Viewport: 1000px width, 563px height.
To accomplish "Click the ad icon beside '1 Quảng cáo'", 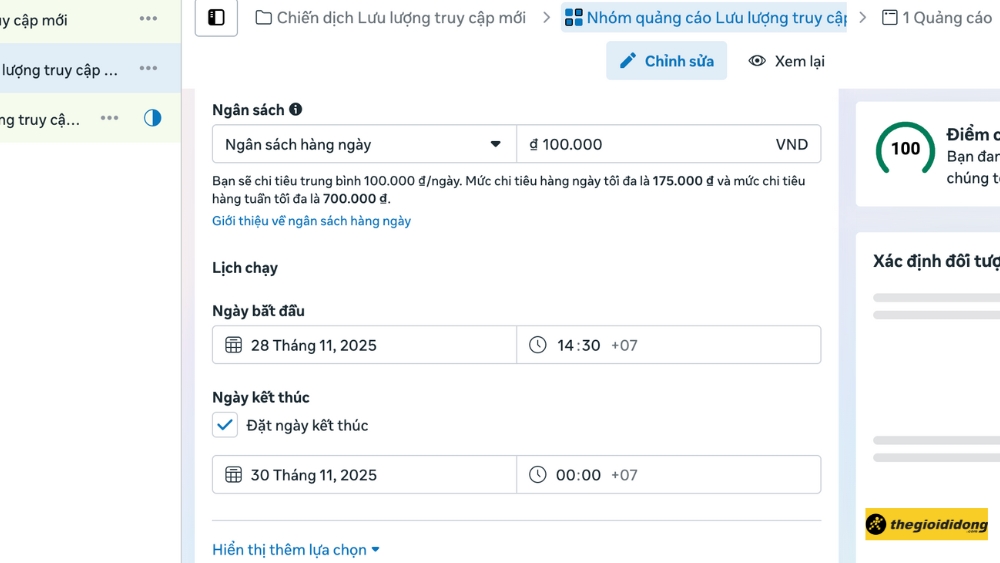I will pyautogui.click(x=889, y=17).
